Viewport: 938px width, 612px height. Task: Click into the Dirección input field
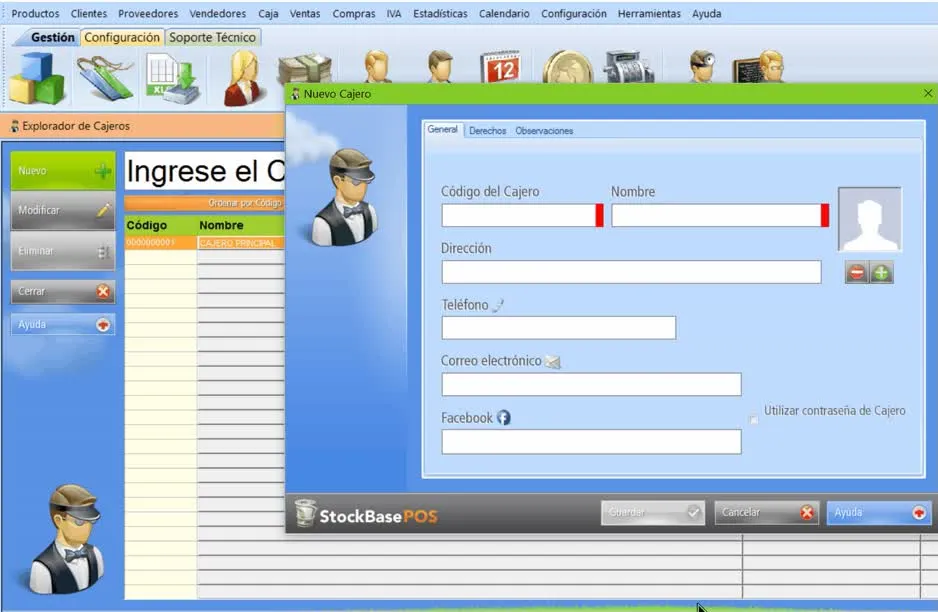tap(631, 272)
